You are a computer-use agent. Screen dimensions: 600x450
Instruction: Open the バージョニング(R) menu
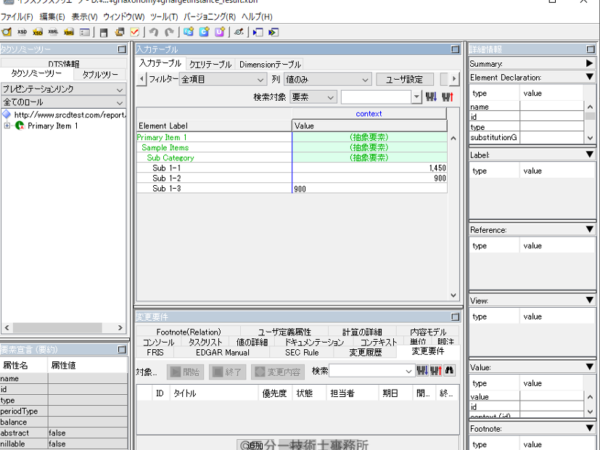tap(210, 17)
